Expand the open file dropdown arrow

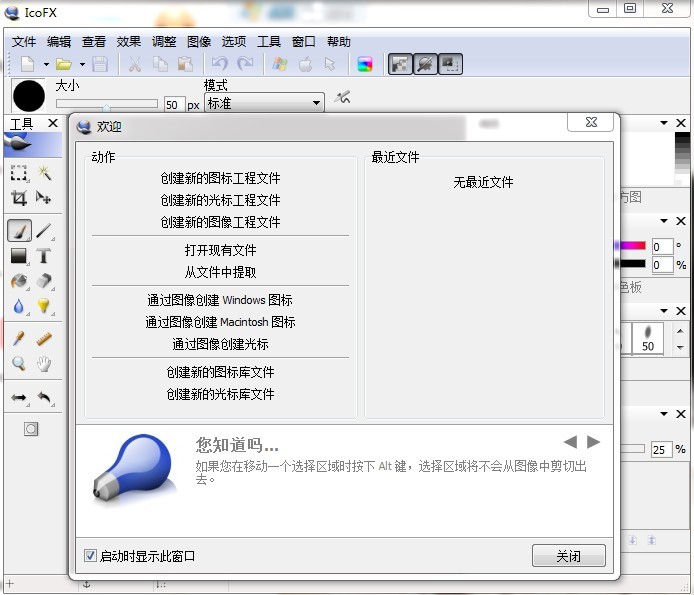(x=82, y=65)
